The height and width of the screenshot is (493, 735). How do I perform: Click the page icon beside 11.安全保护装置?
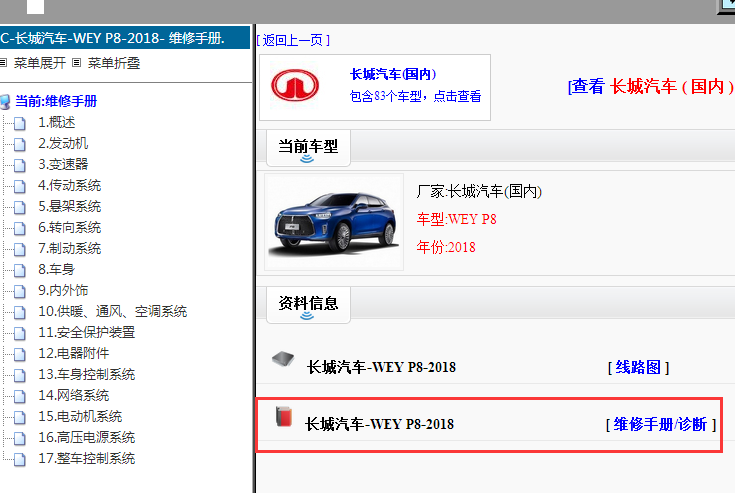[x=20, y=333]
